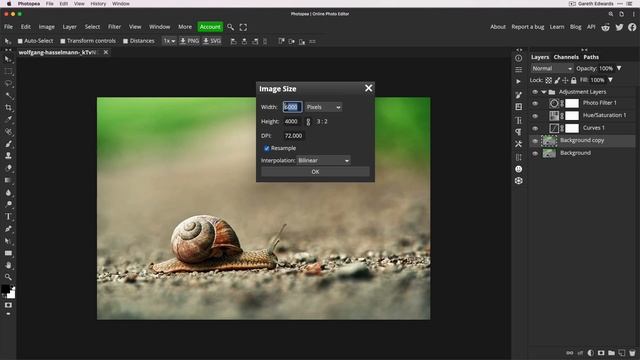Screen dimensions: 640x360
Task: Open the 1x export scale dropdown
Action: pyautogui.click(x=169, y=41)
